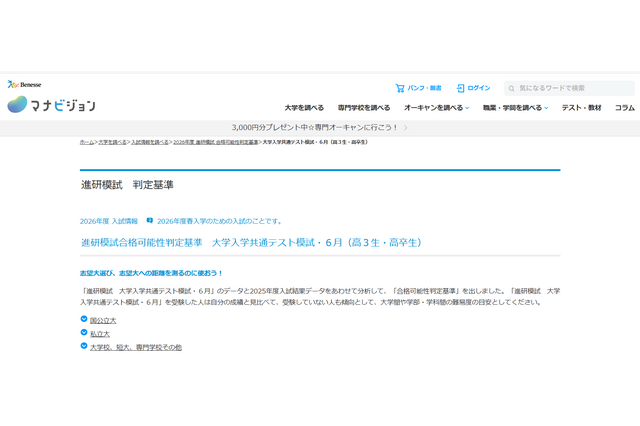Click the arrow icon beside 国公立大
The width and height of the screenshot is (640, 426).
click(x=84, y=319)
